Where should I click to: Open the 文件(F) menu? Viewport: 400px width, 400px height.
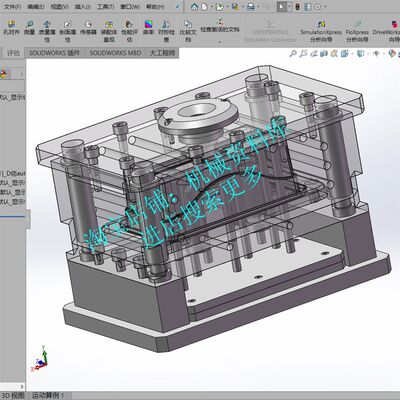point(12,7)
